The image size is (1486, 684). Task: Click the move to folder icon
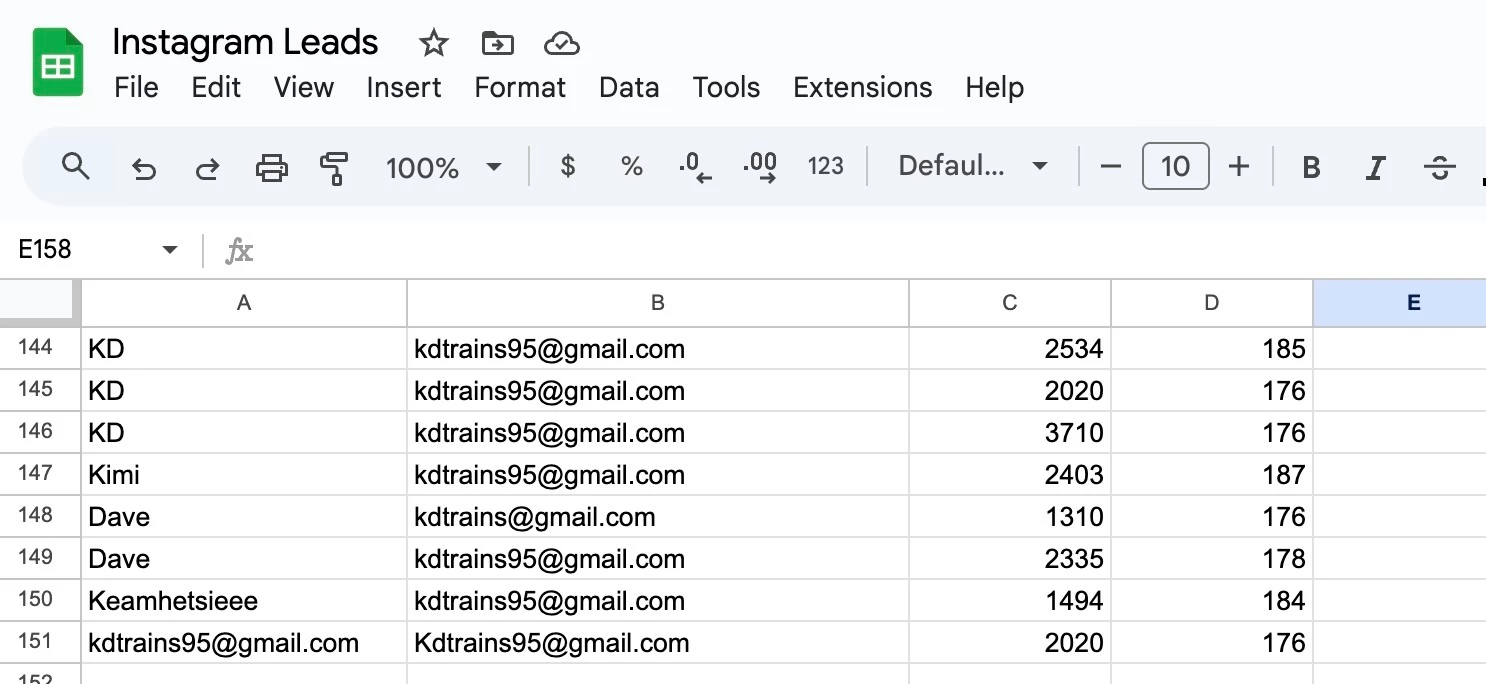[497, 43]
